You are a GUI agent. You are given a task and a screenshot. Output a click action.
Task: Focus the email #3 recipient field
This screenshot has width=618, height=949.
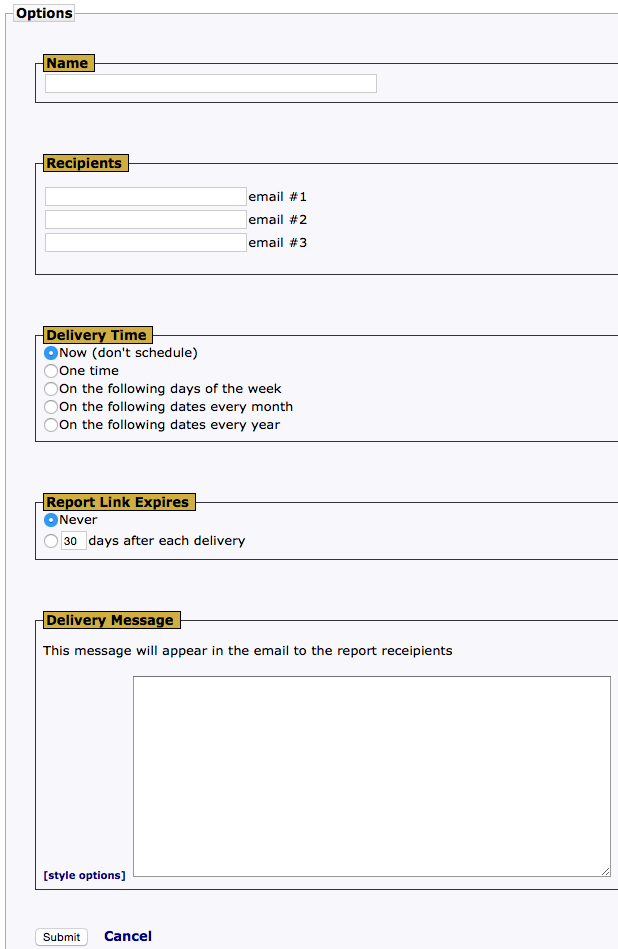[x=145, y=243]
